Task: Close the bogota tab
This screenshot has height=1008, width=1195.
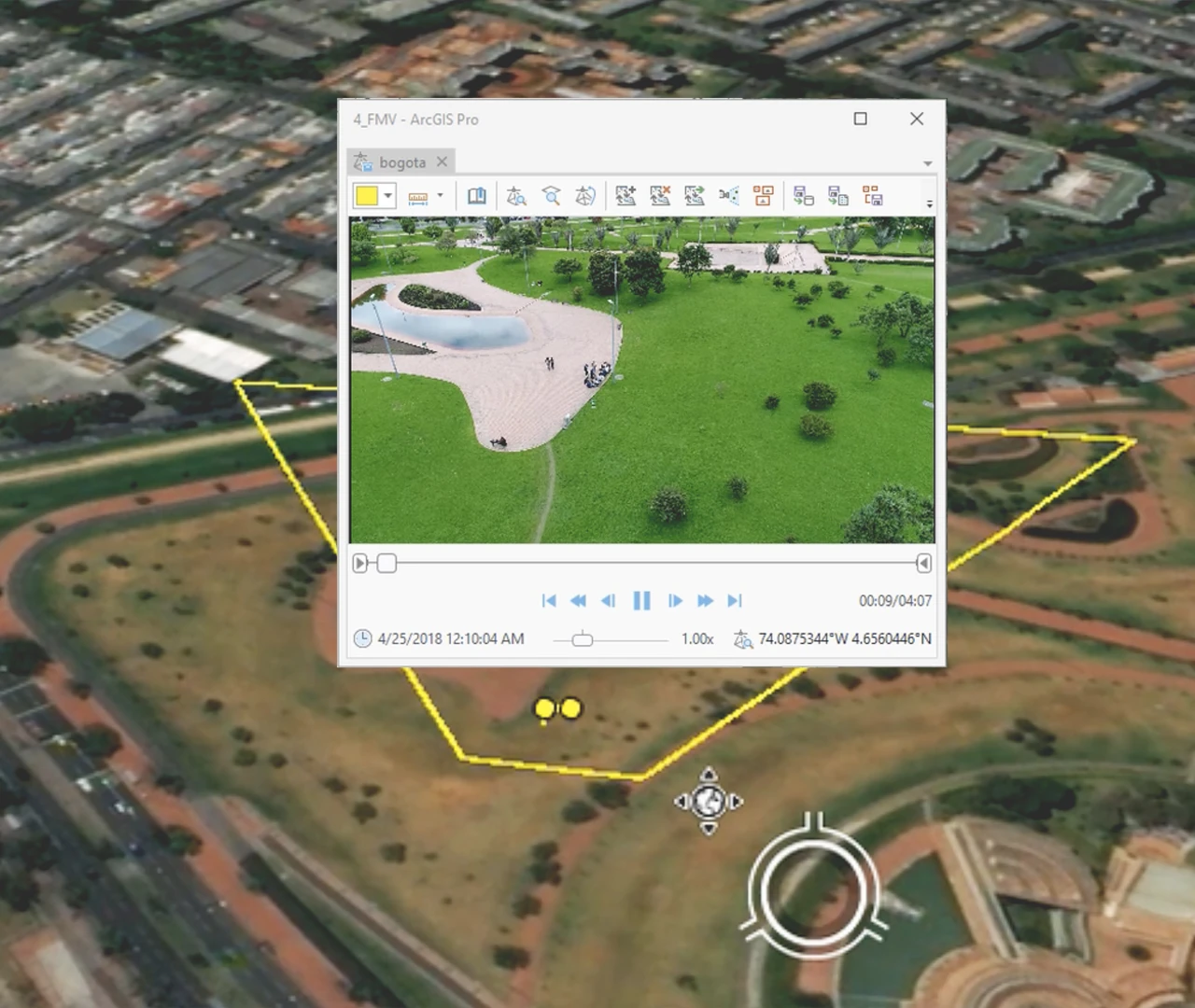Action: (x=442, y=161)
